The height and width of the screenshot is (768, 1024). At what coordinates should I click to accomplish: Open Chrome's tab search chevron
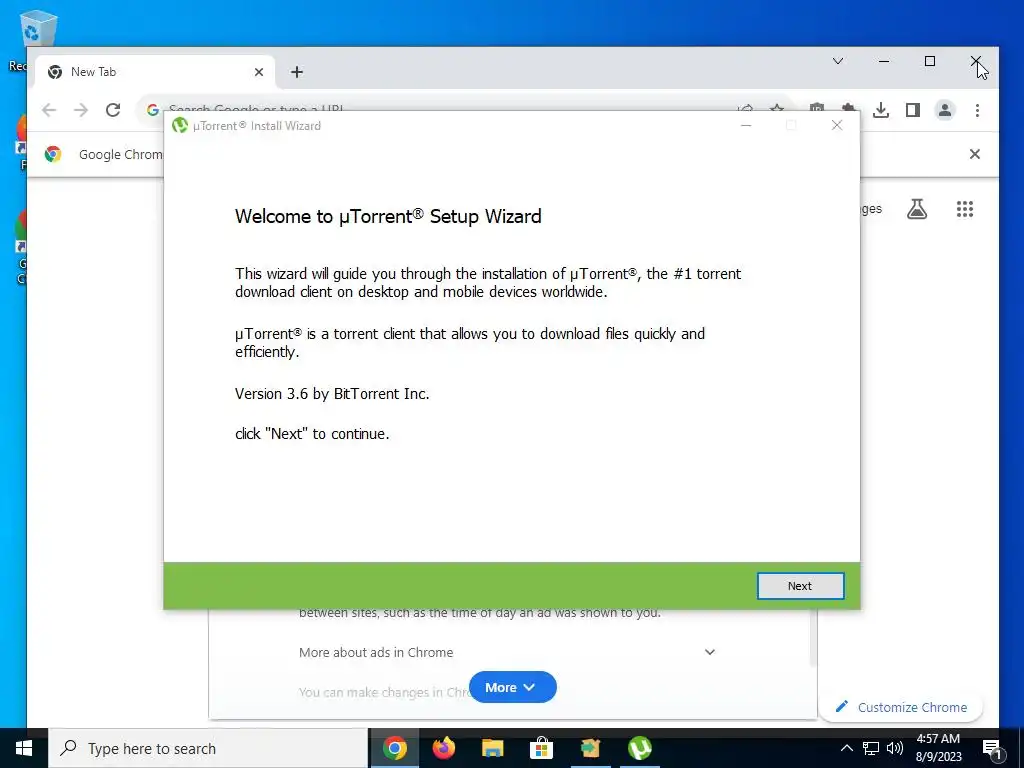838,61
